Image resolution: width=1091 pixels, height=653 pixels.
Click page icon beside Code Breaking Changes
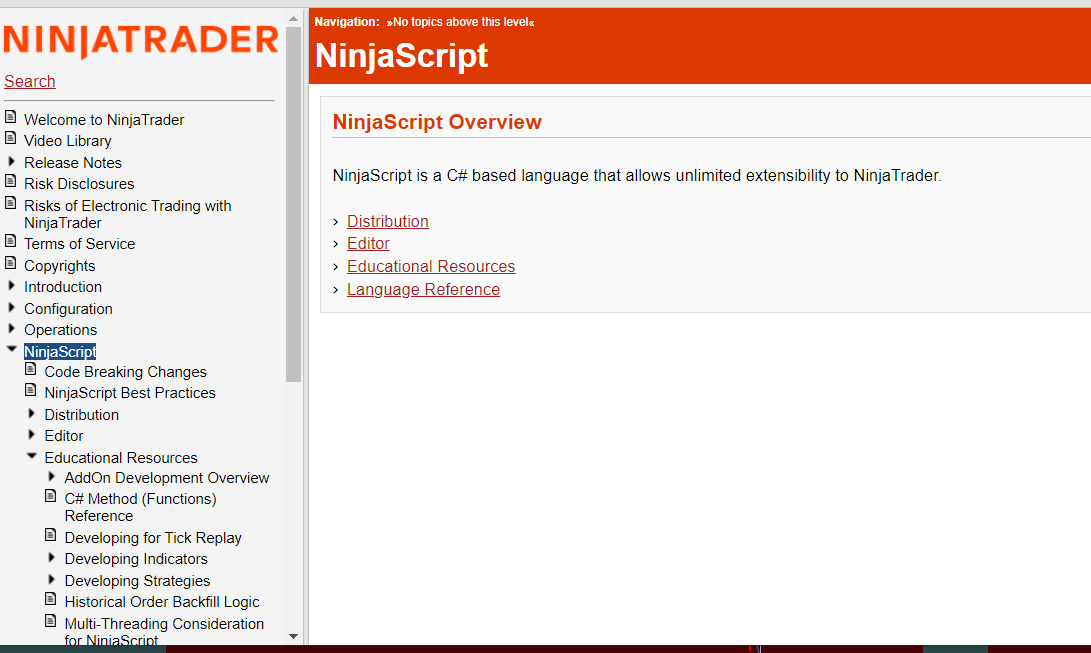[x=31, y=369]
